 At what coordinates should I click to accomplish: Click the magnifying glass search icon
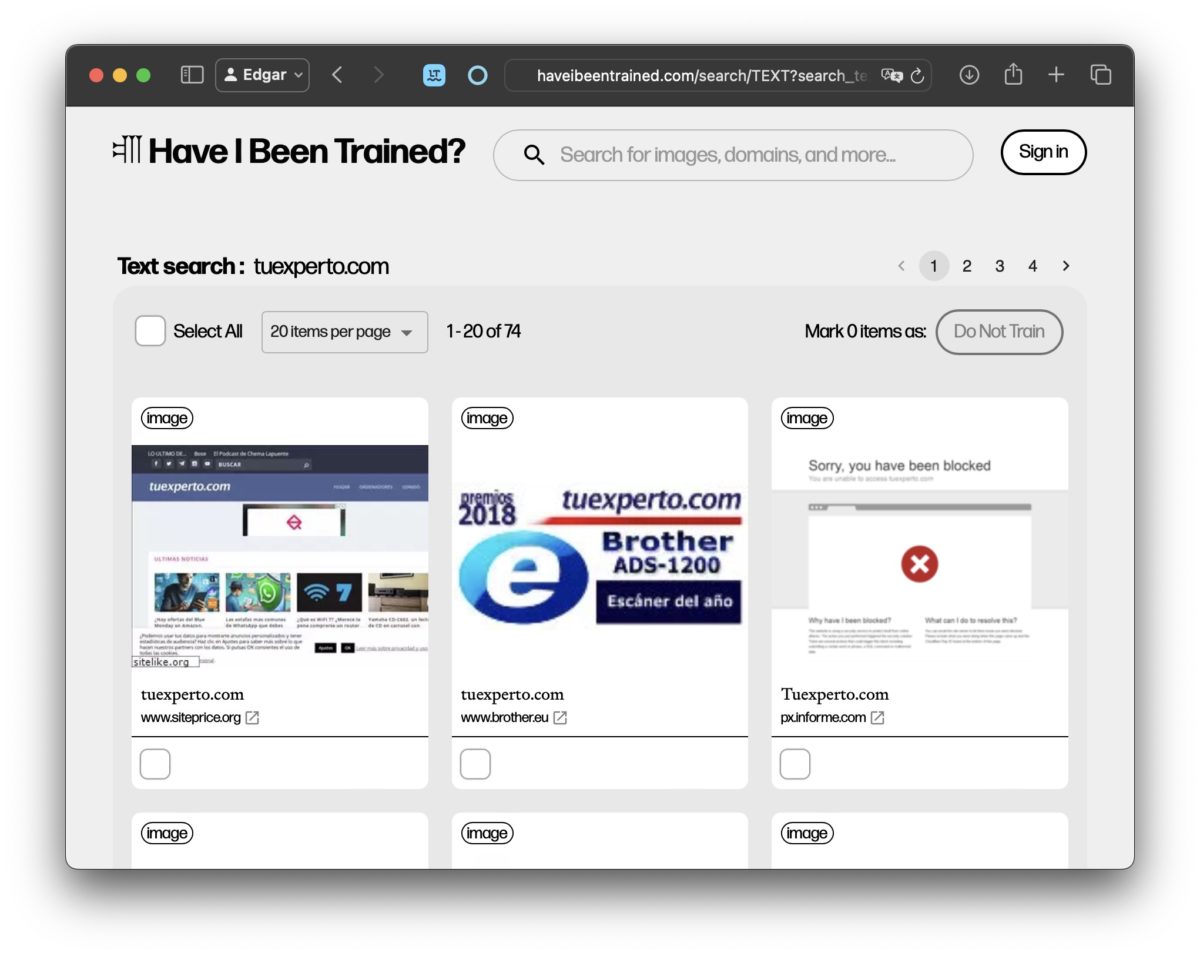point(534,155)
